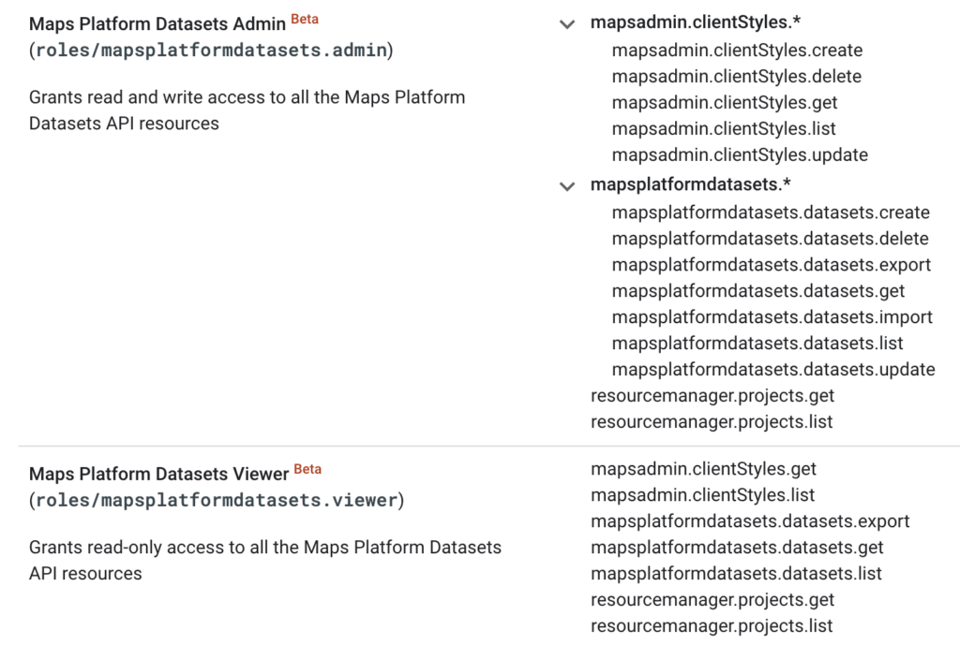Click Maps Platform Datasets Viewer title
The width and height of the screenshot is (960, 645).
159,474
